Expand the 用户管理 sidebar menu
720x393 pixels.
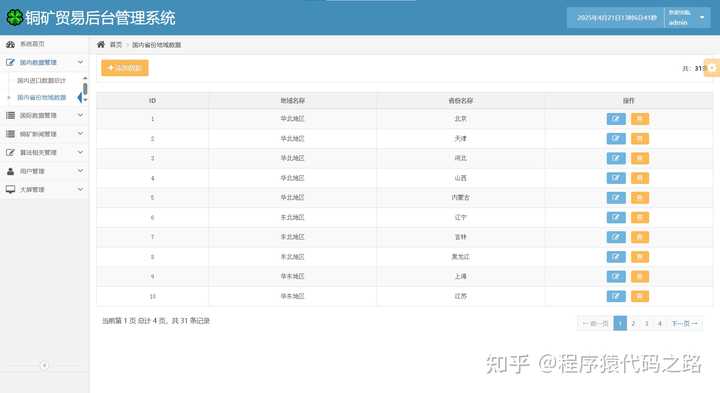[x=44, y=171]
